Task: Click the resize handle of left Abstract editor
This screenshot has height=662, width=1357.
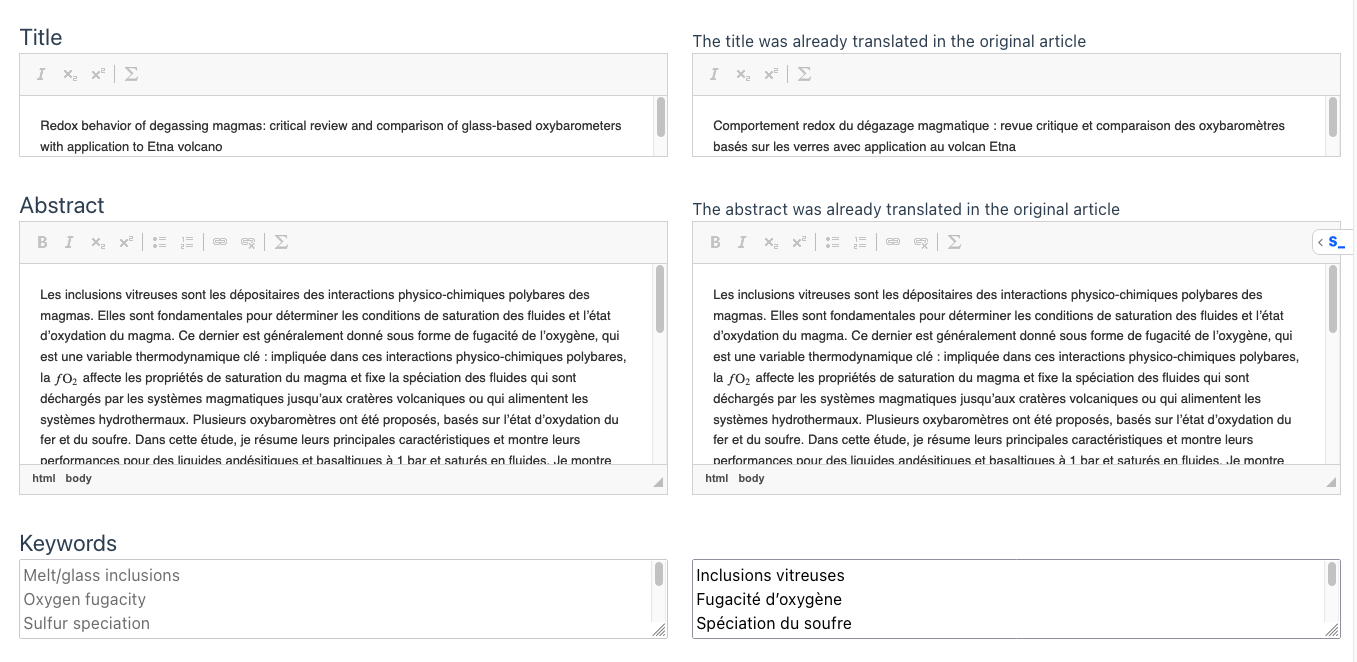Action: click(658, 483)
